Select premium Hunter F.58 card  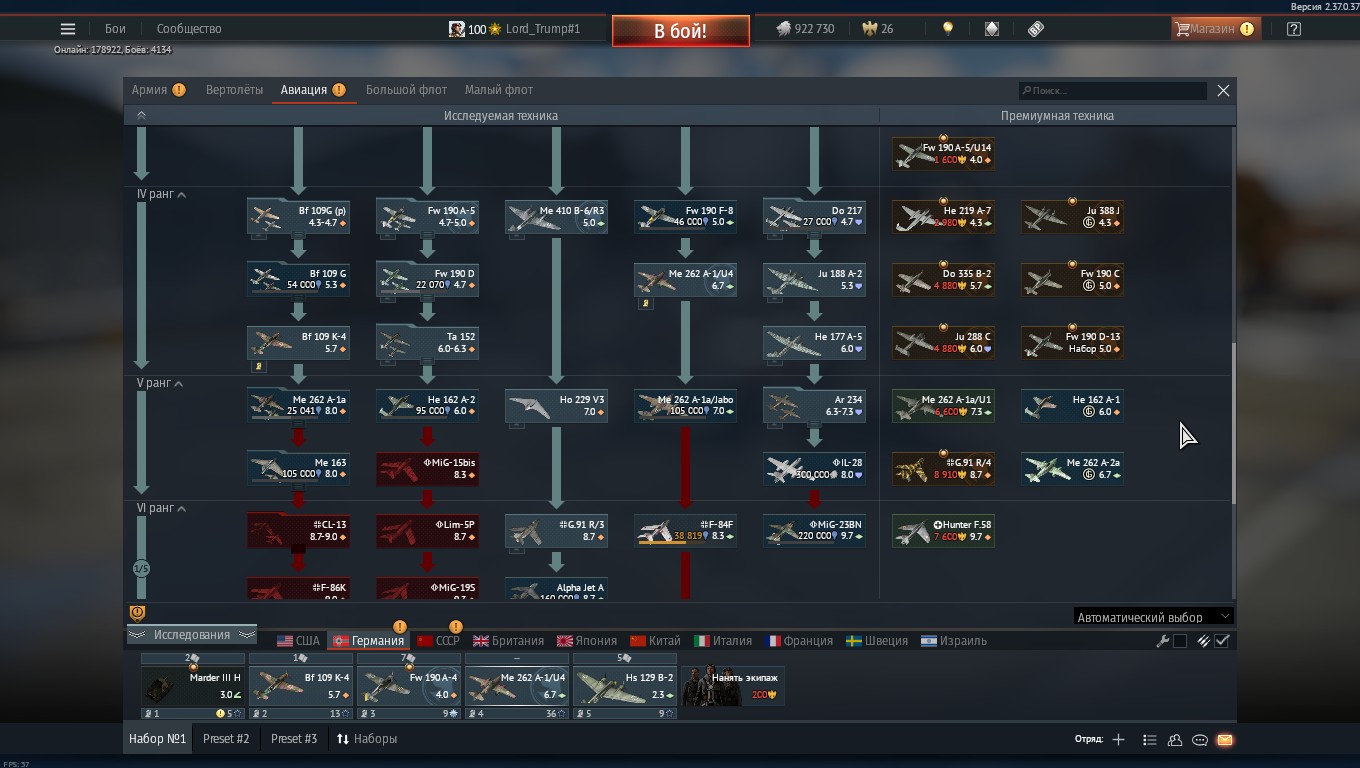click(943, 530)
